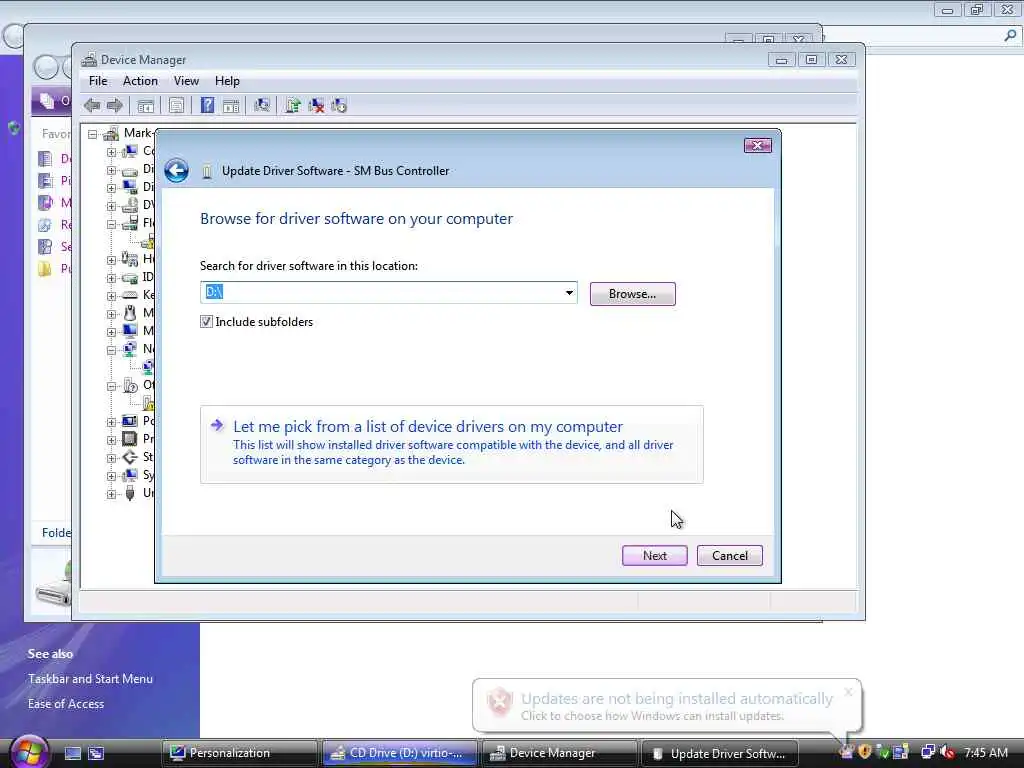Click the Browse... button

632,294
